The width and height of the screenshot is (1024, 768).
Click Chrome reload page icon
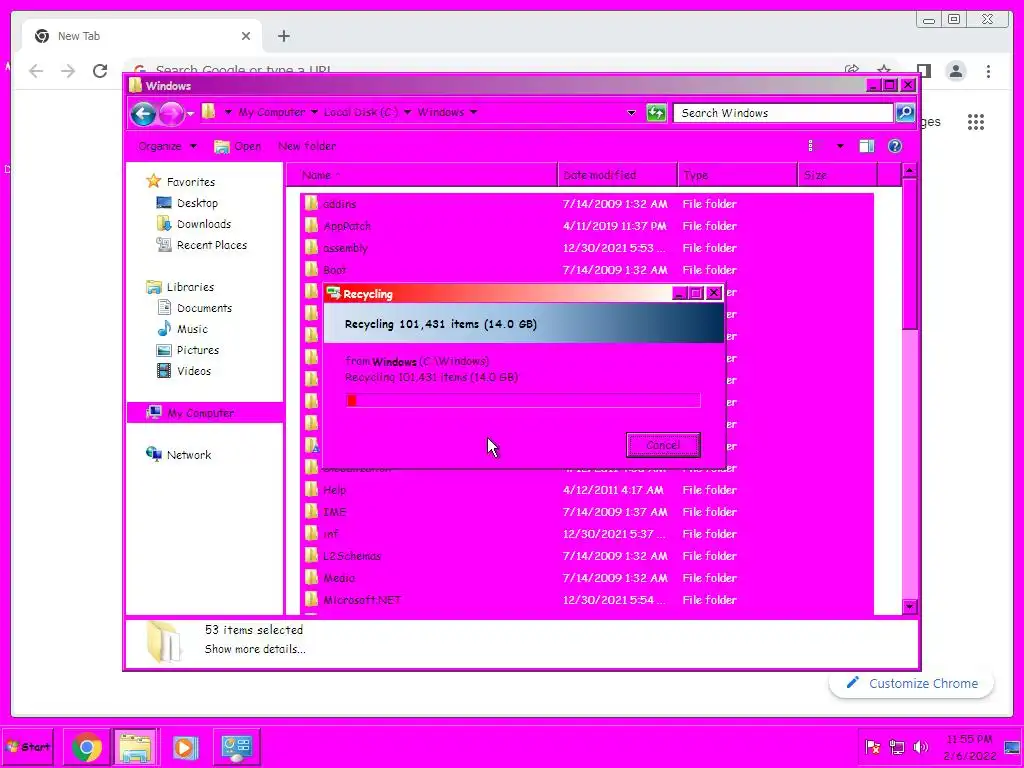pos(100,71)
